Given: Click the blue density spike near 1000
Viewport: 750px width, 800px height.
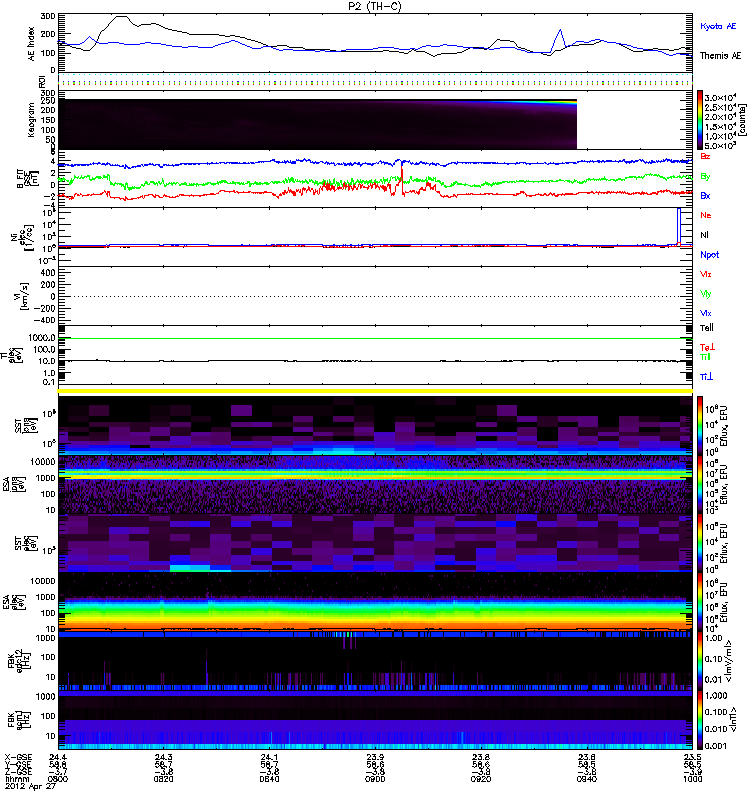Looking at the screenshot, I should point(680,225).
